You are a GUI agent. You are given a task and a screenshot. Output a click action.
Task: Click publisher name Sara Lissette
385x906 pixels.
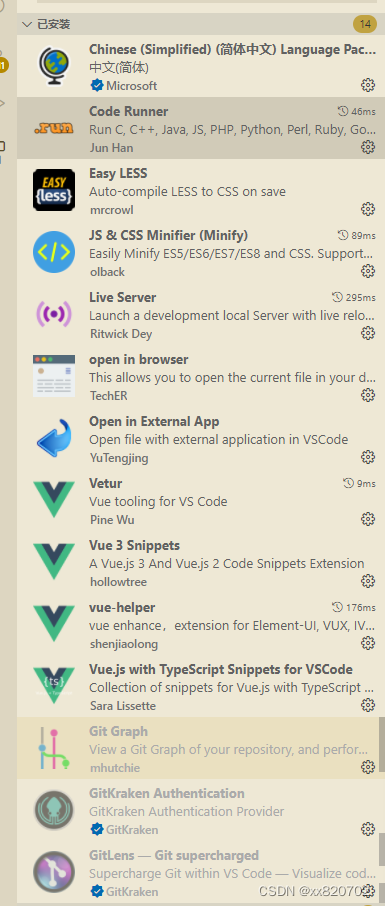(123, 706)
